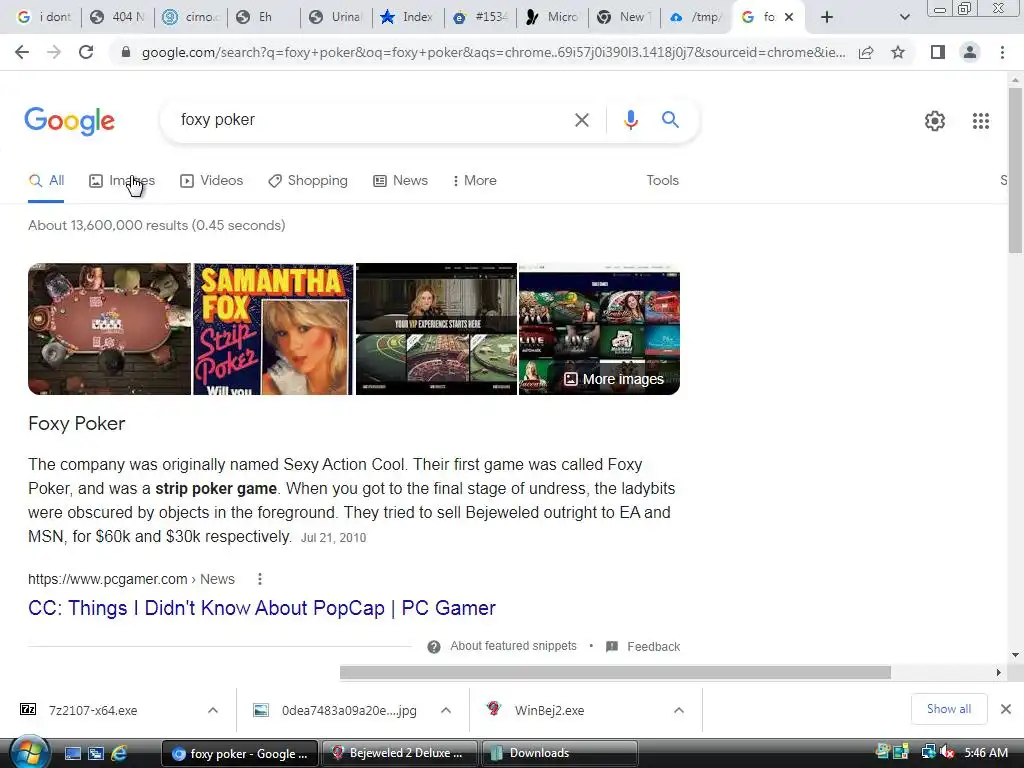The height and width of the screenshot is (768, 1024).
Task: Switch to the Shopping results tab
Action: [x=308, y=180]
